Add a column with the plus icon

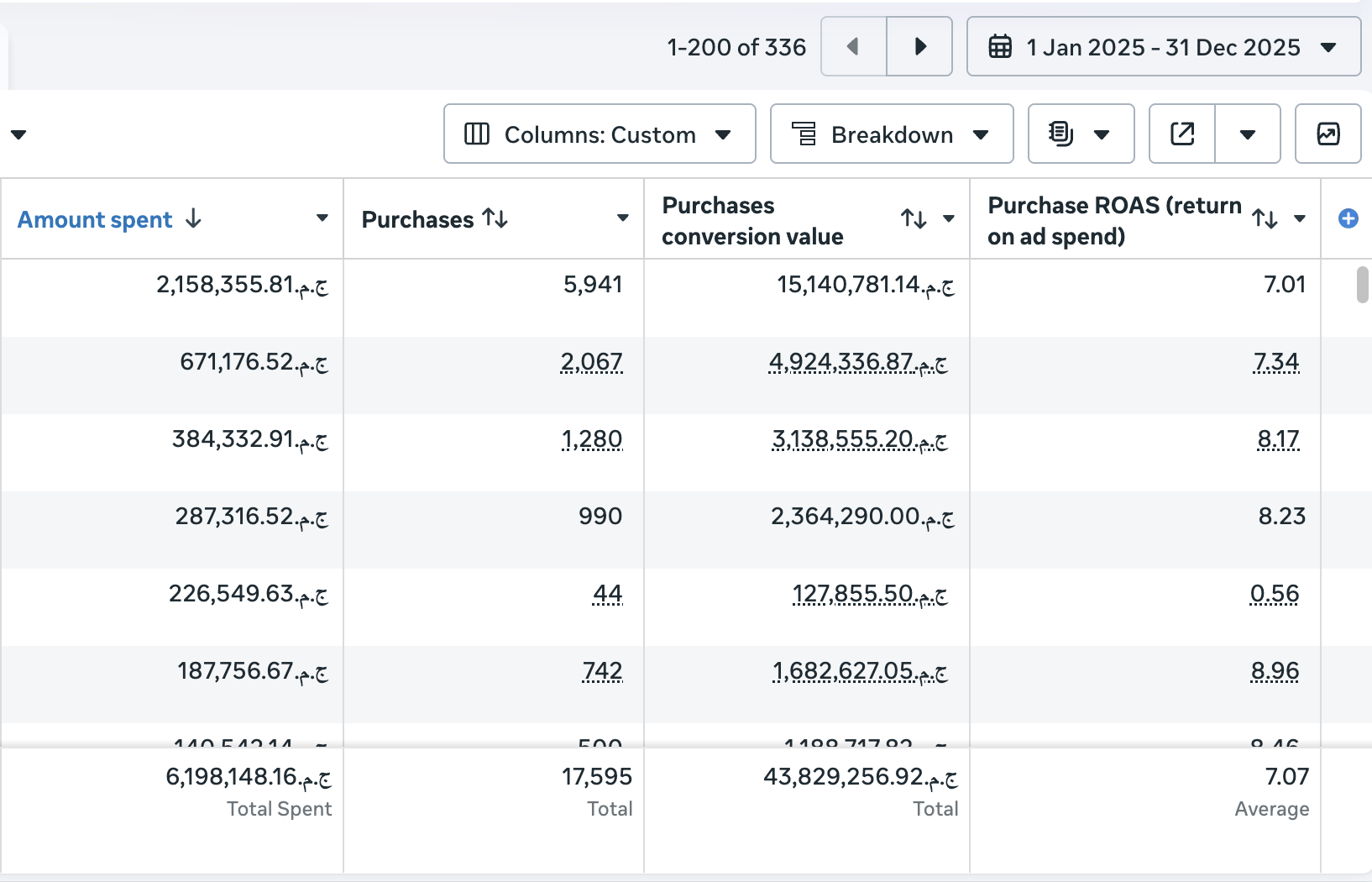(x=1348, y=218)
